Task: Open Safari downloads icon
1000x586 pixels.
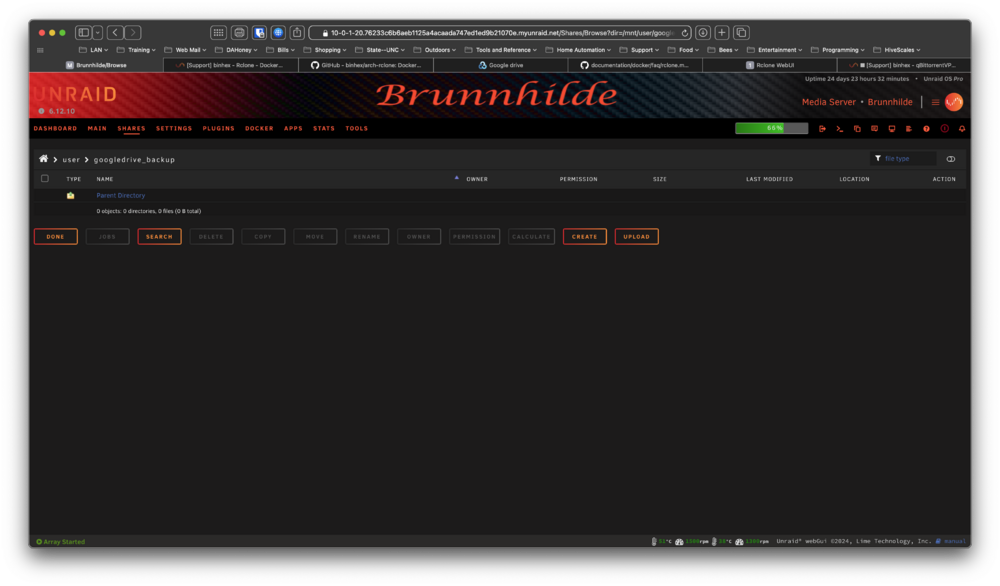Action: pos(703,33)
